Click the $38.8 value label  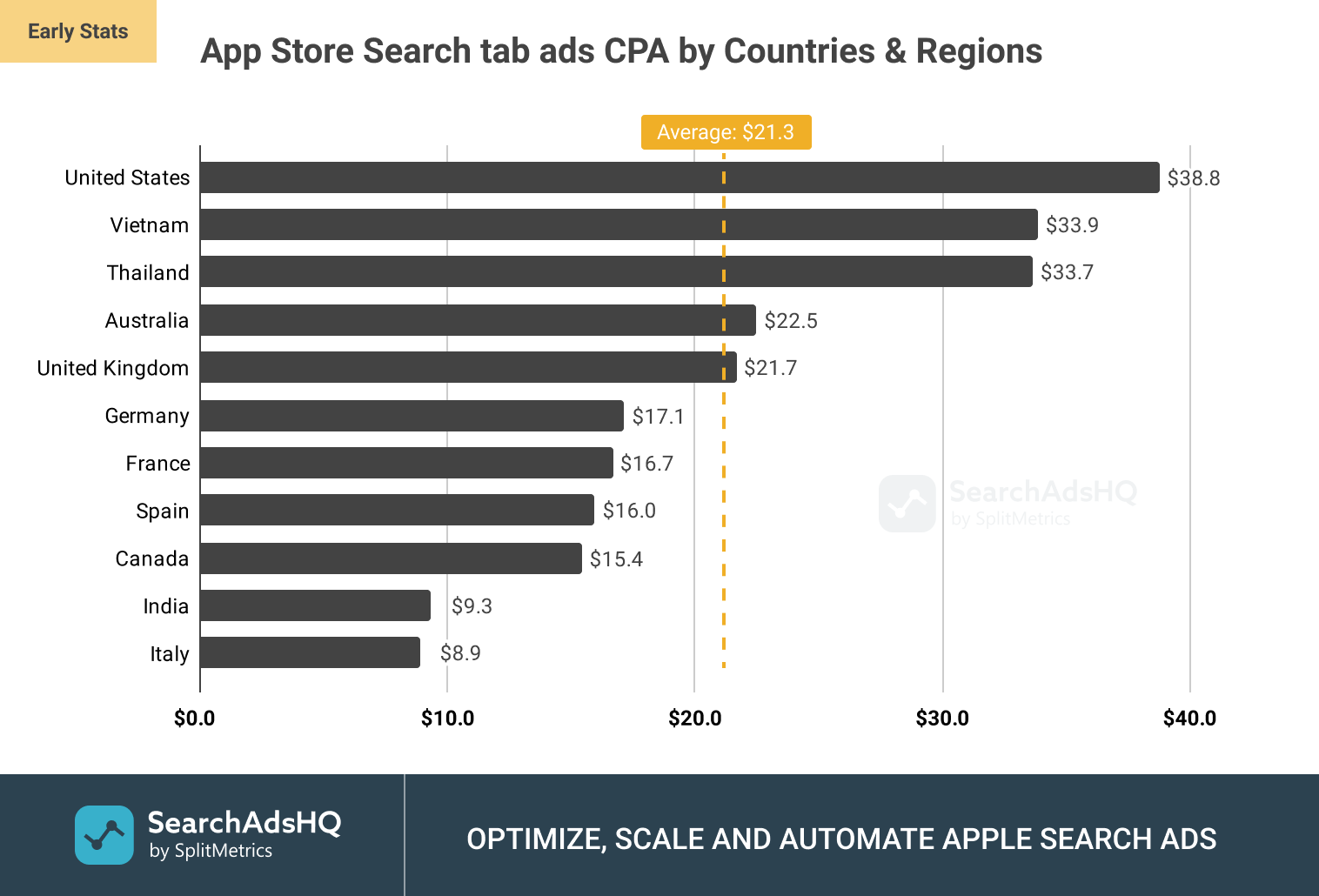point(1193,178)
